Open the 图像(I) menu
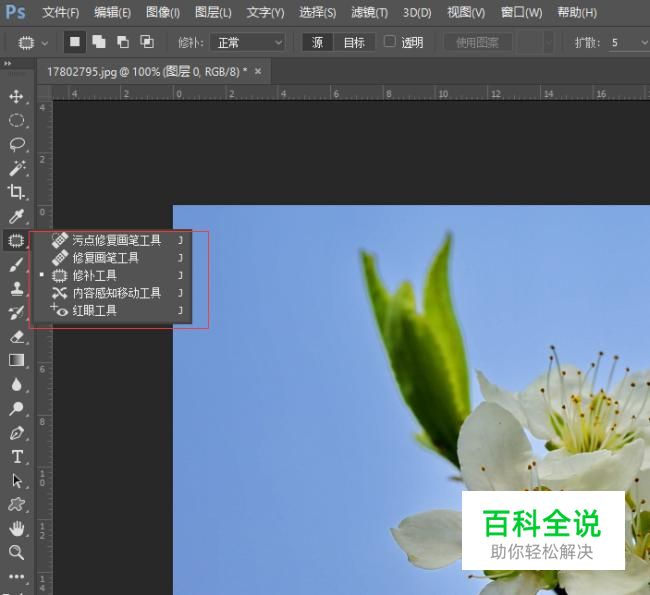Image resolution: width=650 pixels, height=595 pixels. click(x=163, y=12)
